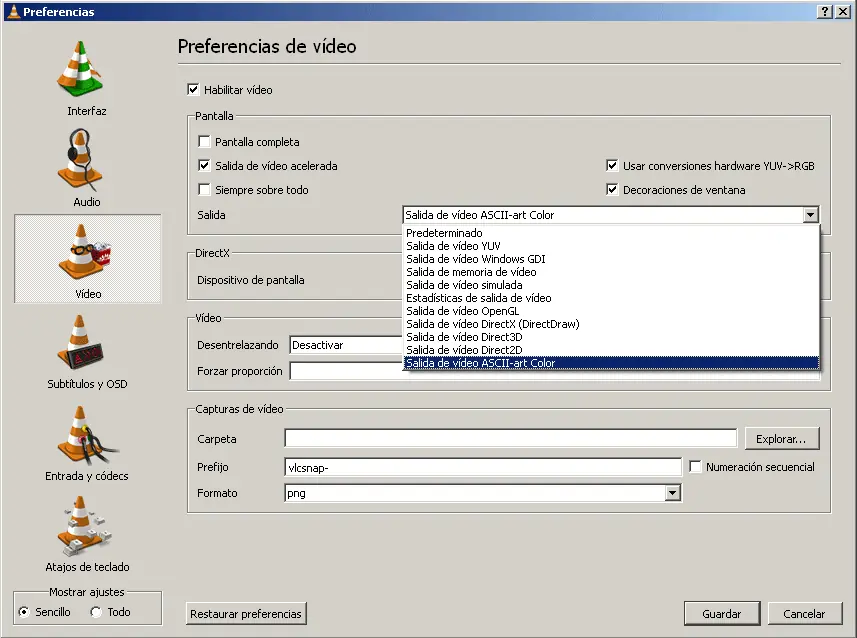Select the Todo radio button
This screenshot has height=638, width=857.
[97, 612]
